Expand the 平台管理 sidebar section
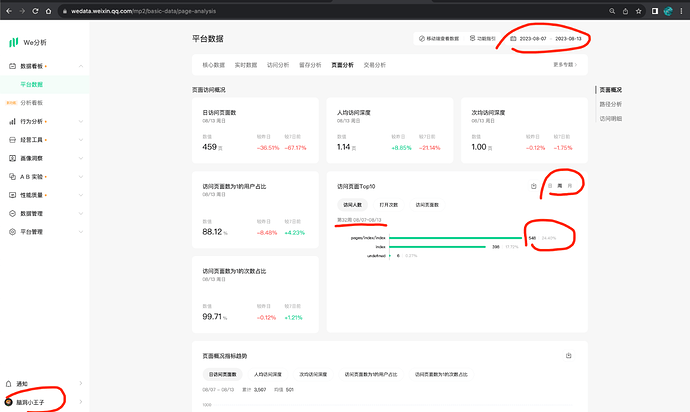 (81, 232)
